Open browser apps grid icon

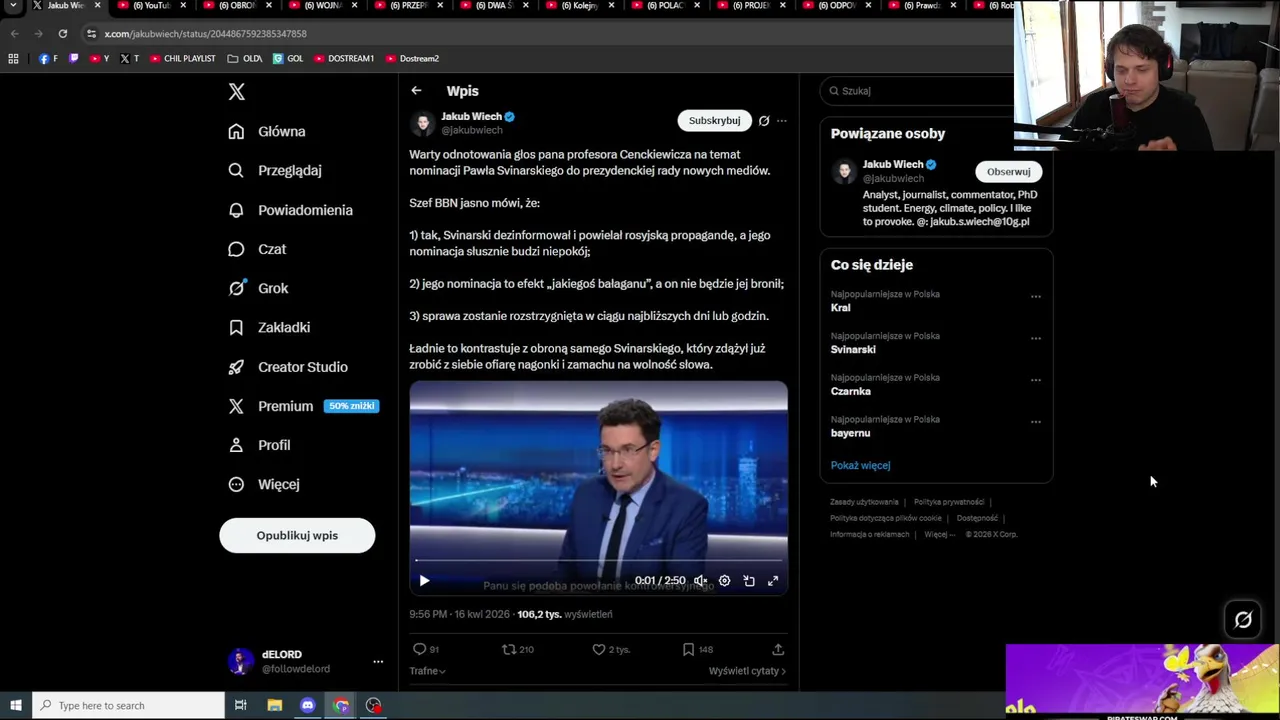tap(13, 58)
